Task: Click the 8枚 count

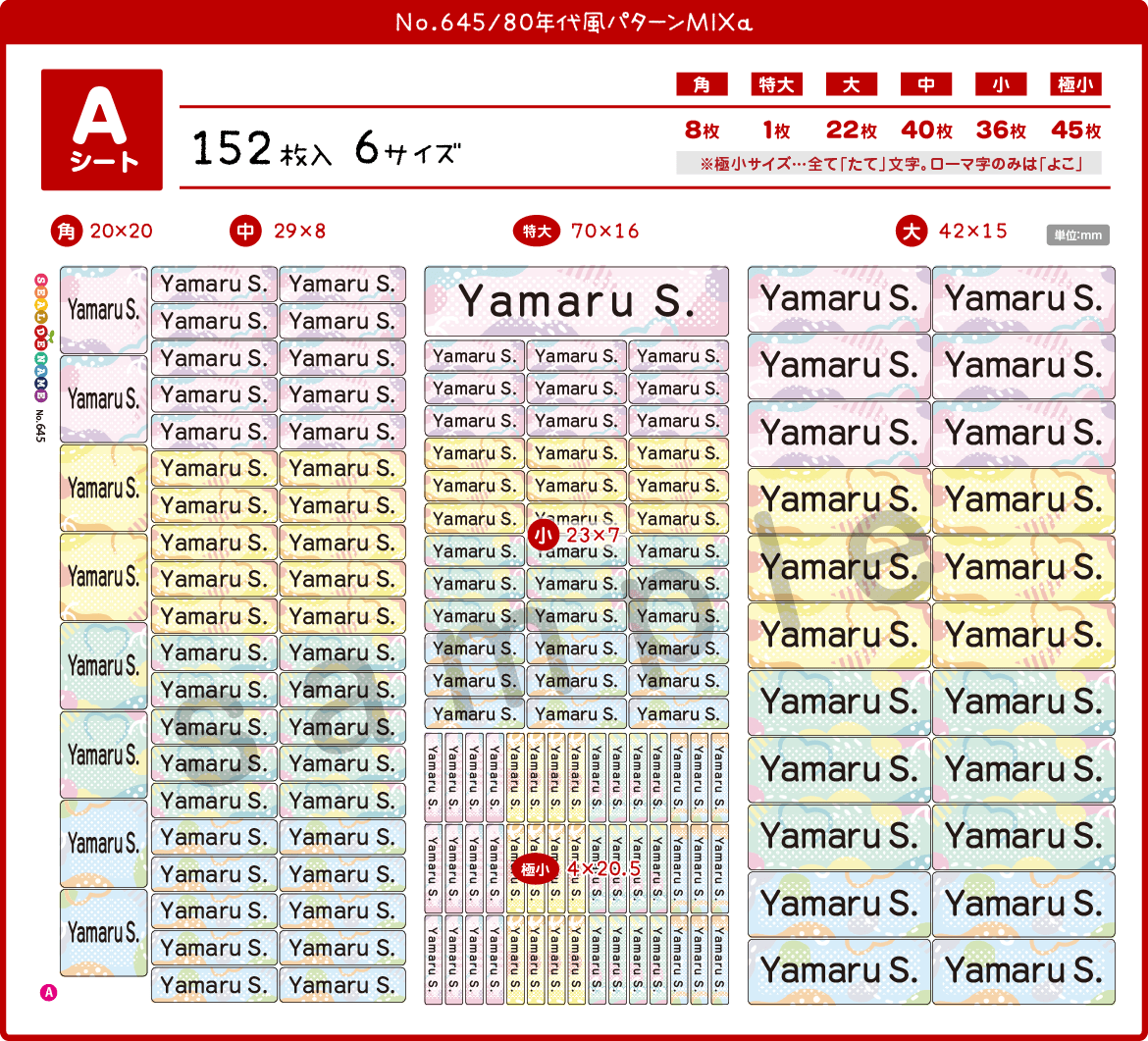Action: tap(702, 130)
